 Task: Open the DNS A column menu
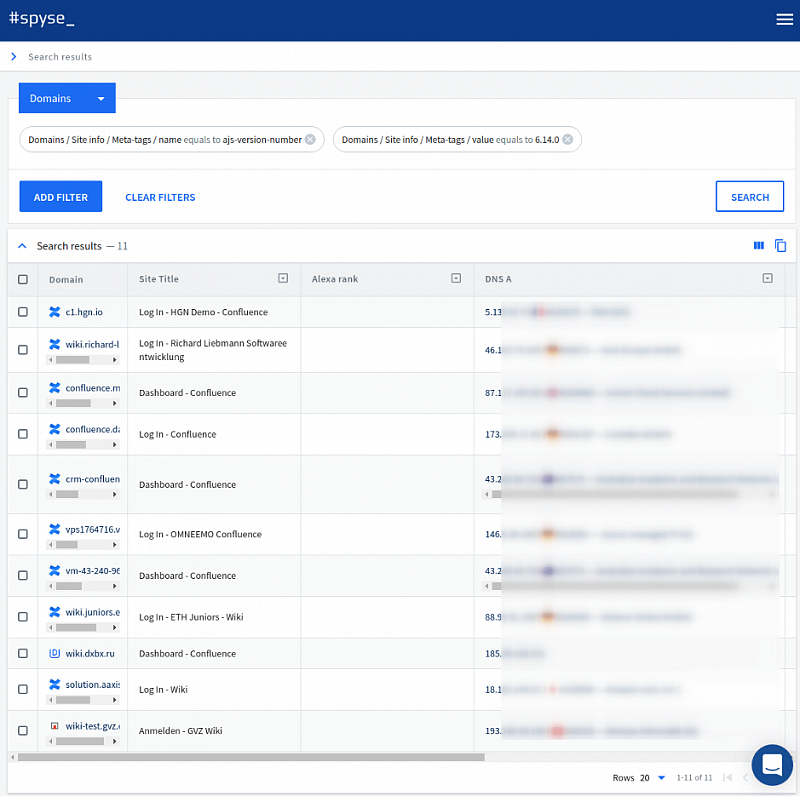coord(767,278)
